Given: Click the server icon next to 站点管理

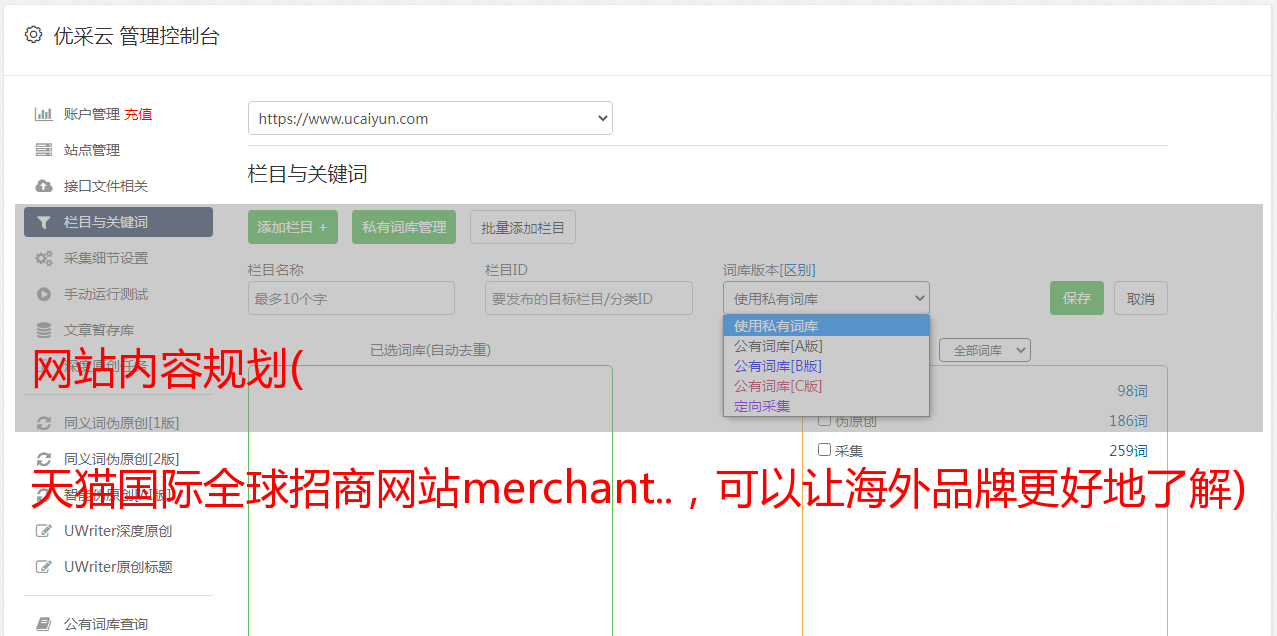Looking at the screenshot, I should (x=43, y=150).
